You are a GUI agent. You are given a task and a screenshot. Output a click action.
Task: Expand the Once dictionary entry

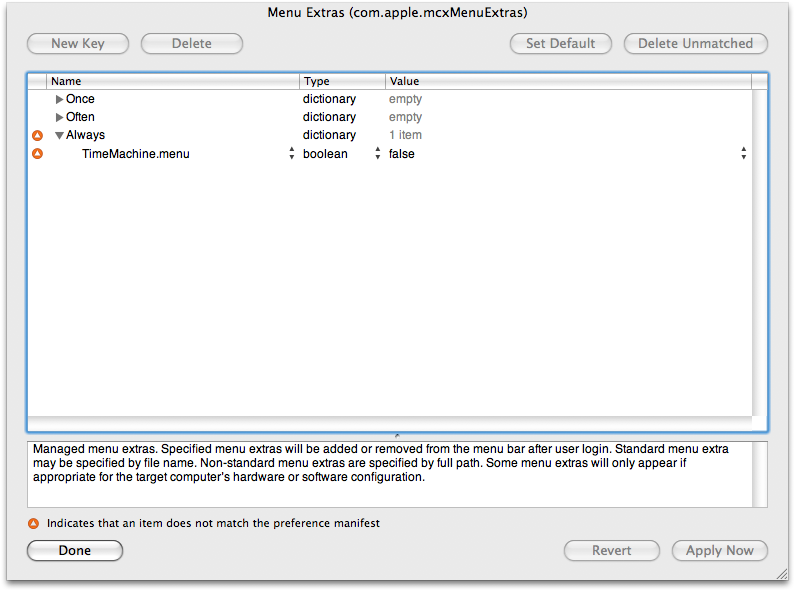click(x=60, y=99)
